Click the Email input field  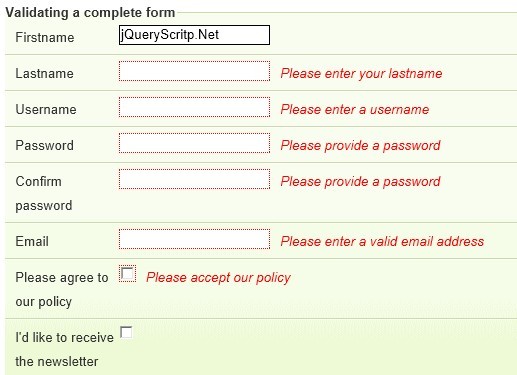coord(194,239)
